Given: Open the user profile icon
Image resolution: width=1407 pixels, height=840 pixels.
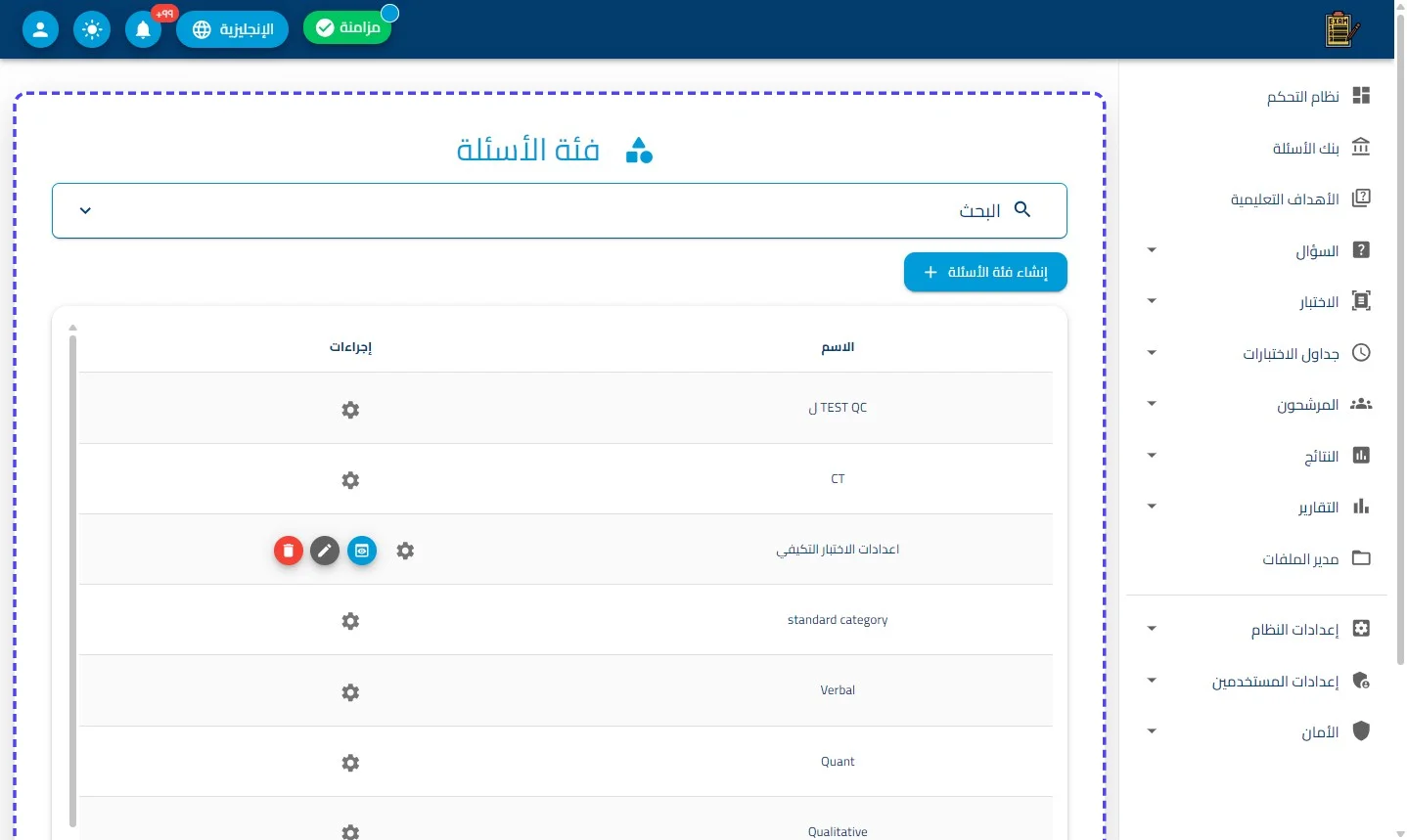Looking at the screenshot, I should tap(40, 29).
